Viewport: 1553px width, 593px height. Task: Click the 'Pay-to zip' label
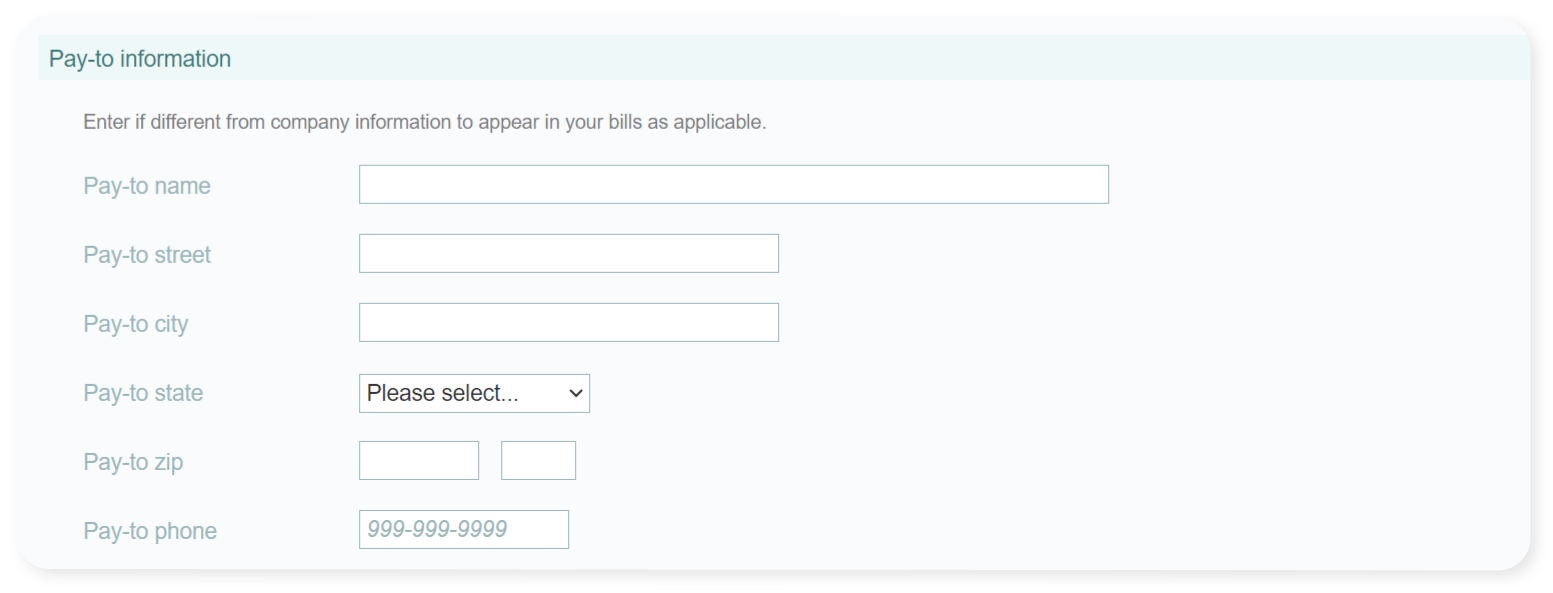[x=133, y=462]
